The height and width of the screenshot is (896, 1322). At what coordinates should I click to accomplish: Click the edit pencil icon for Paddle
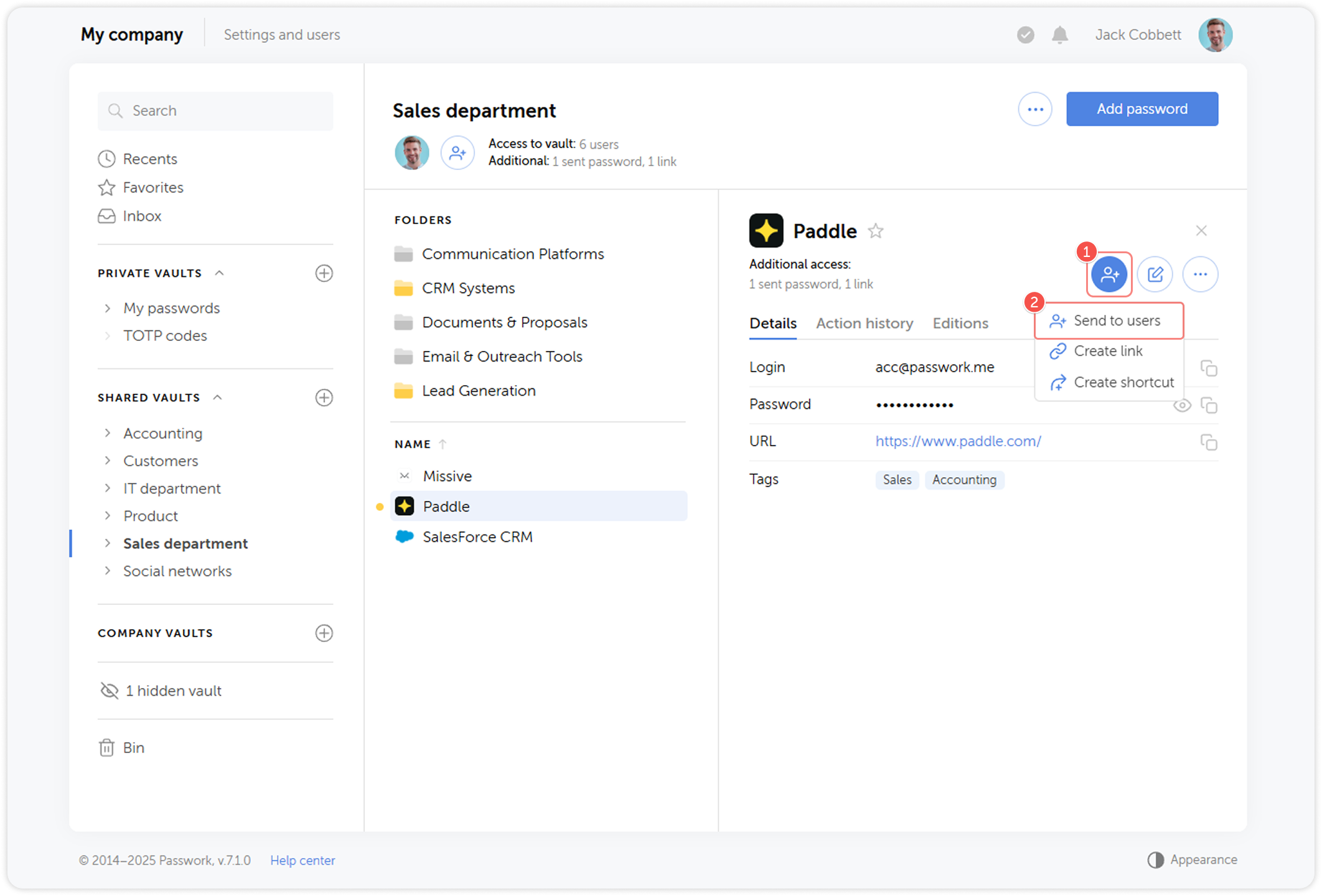coord(1155,274)
